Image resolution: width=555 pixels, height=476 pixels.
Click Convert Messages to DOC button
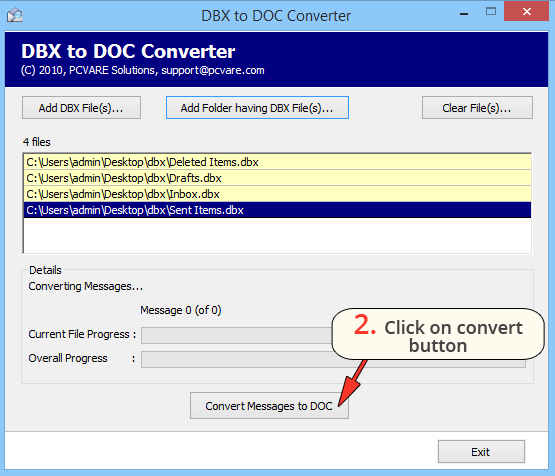point(269,406)
